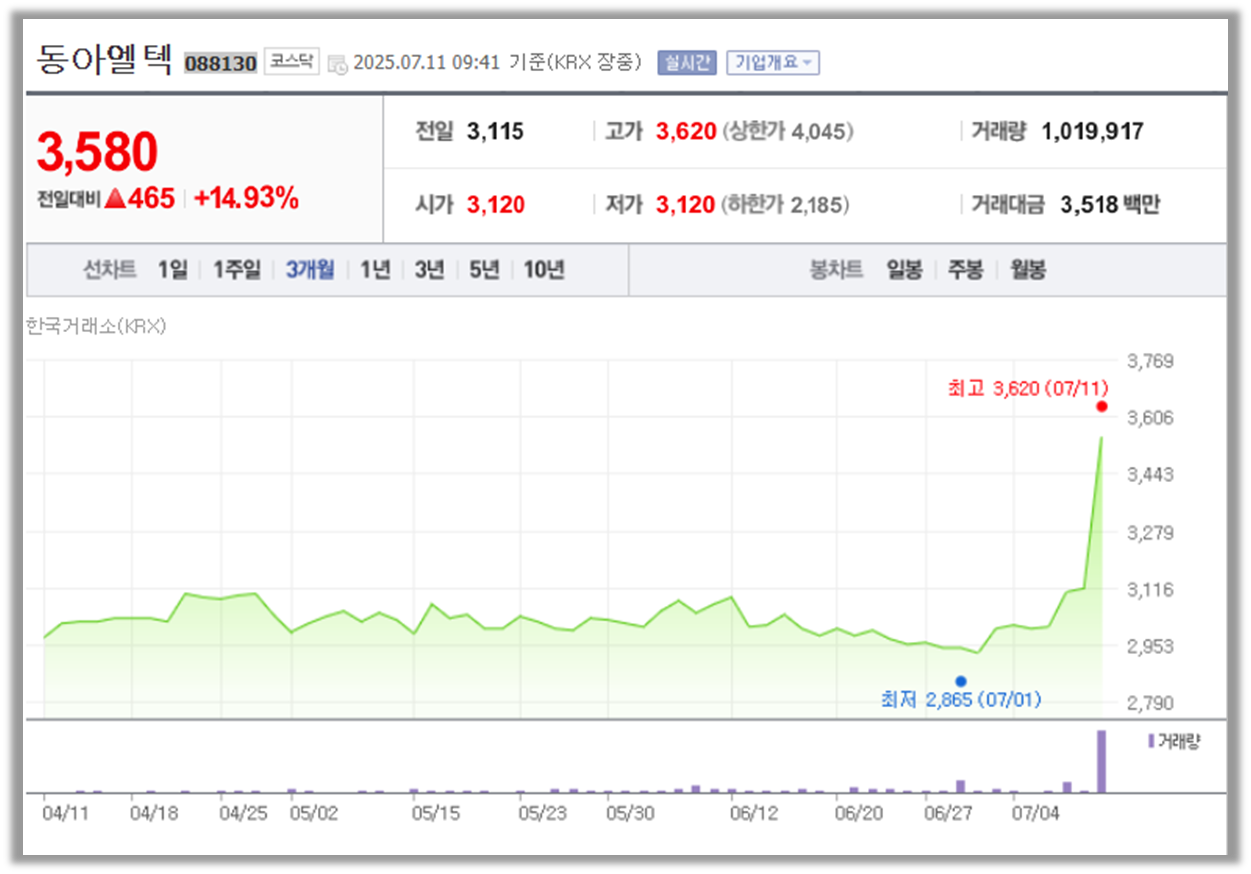Screen dimensions: 1251x874
Task: Click the 코스닥 market label
Action: pyautogui.click(x=291, y=62)
